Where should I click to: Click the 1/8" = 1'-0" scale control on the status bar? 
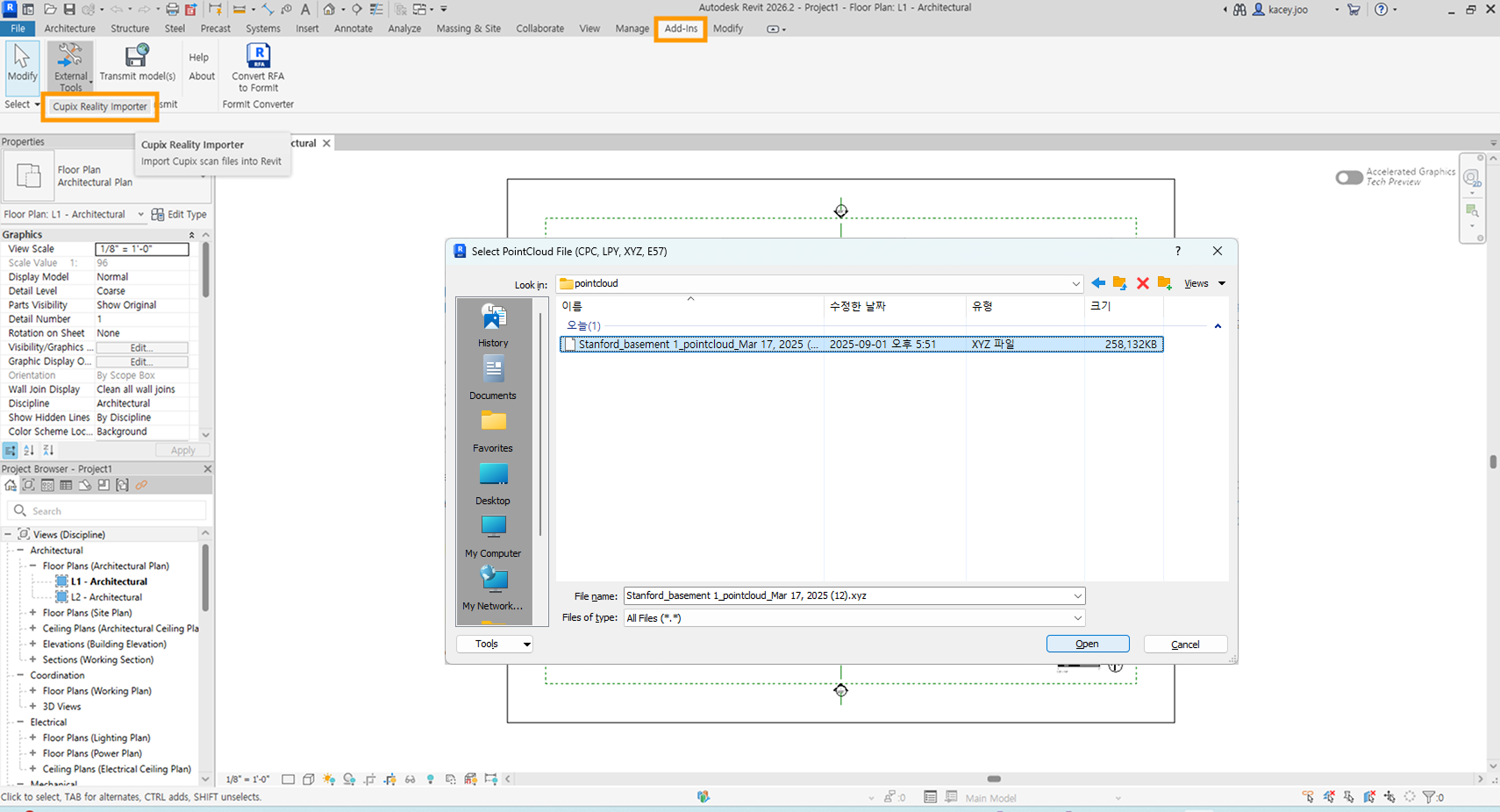click(x=246, y=779)
